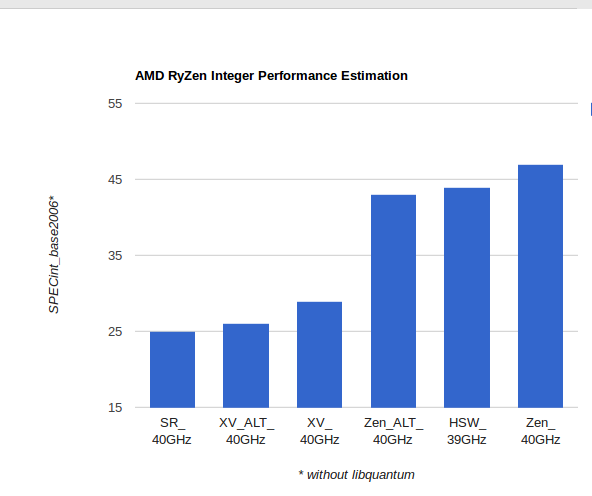The image size is (592, 496).
Task: Click the 'Zen_ 40GHz' axis label
Action: pos(540,431)
